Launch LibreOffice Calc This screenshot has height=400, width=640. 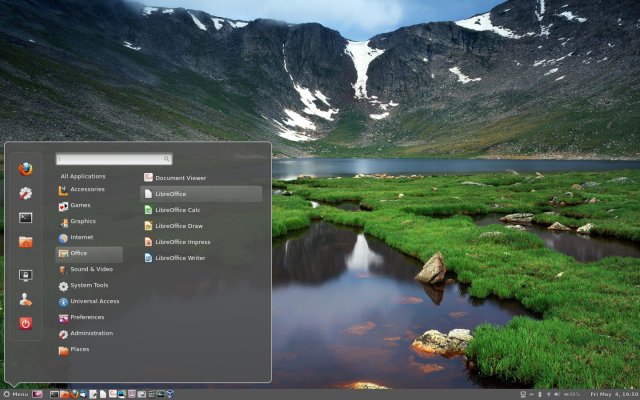tap(177, 210)
